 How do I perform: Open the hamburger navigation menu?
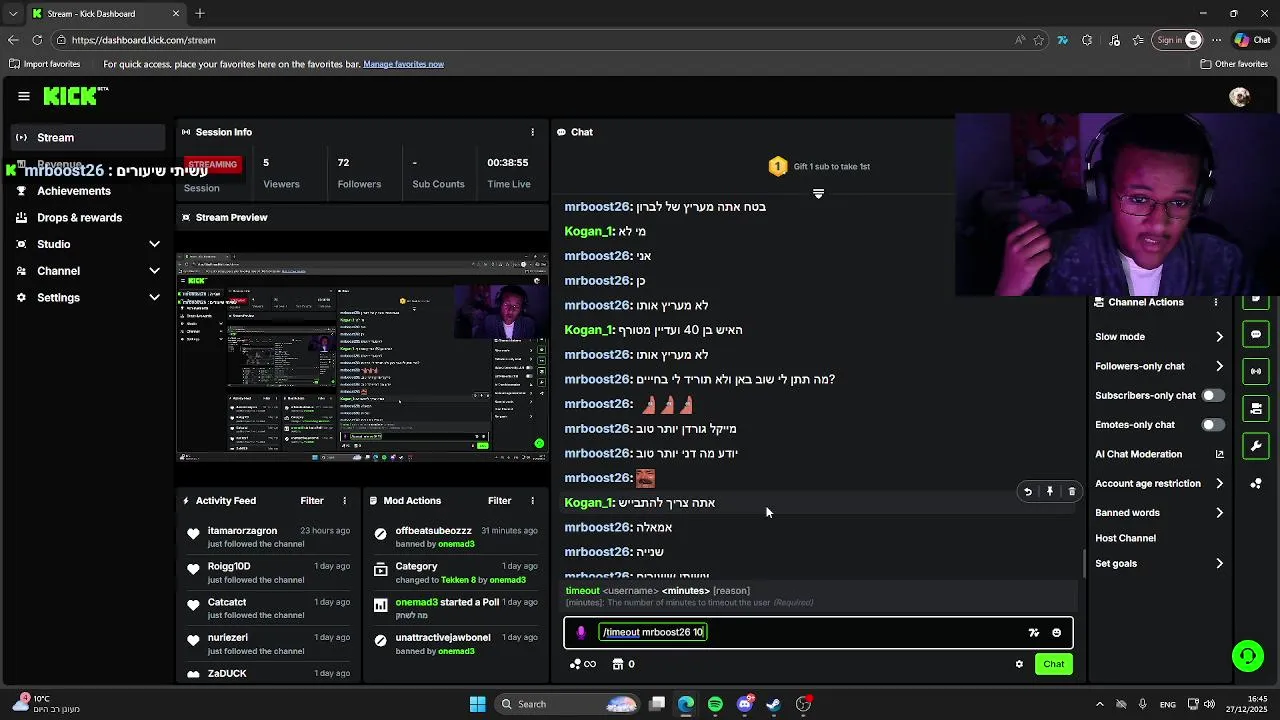23,96
